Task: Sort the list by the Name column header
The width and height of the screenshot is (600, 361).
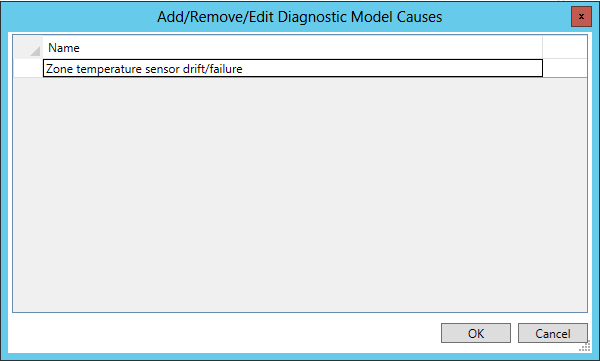Action: [x=293, y=48]
